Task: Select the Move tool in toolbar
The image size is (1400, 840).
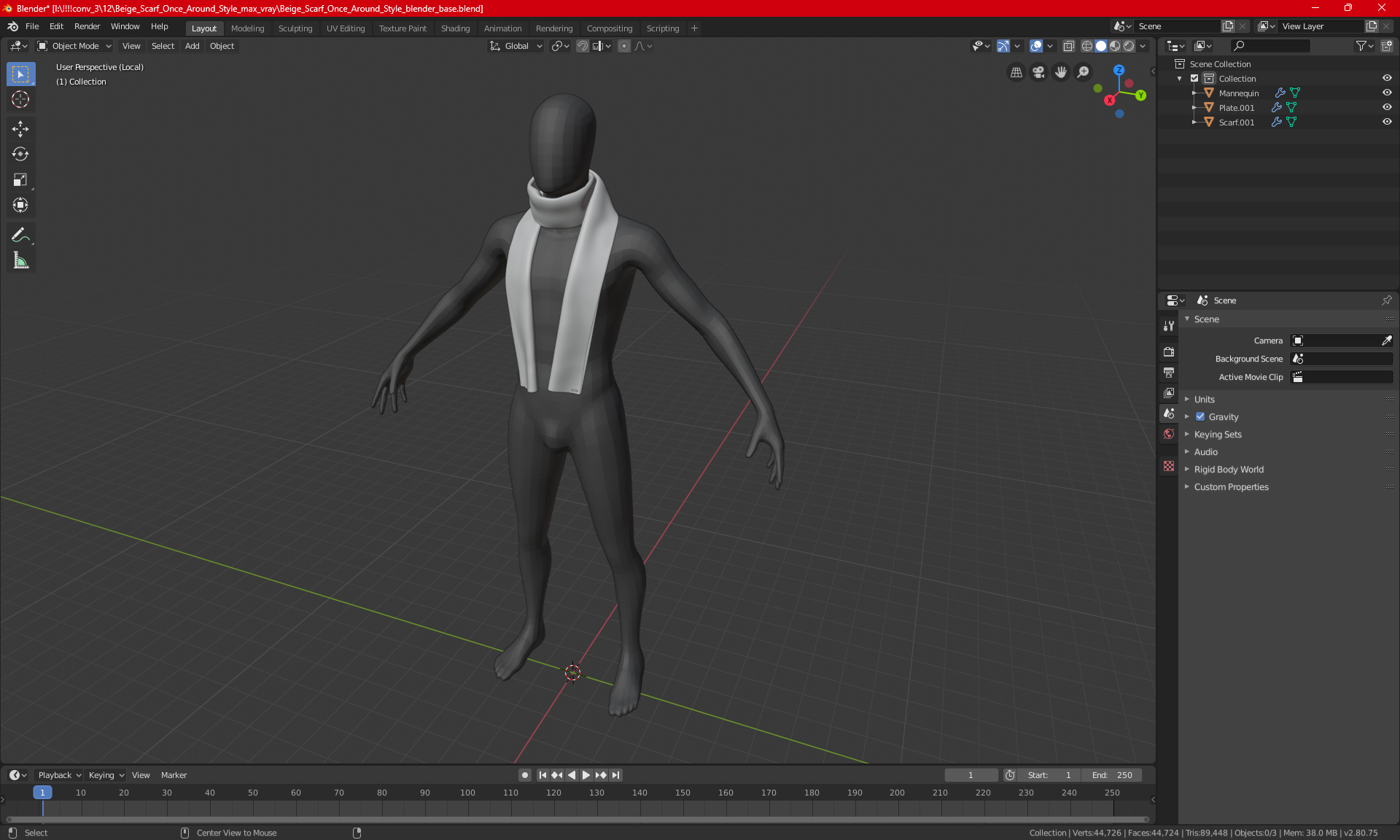Action: point(20,129)
